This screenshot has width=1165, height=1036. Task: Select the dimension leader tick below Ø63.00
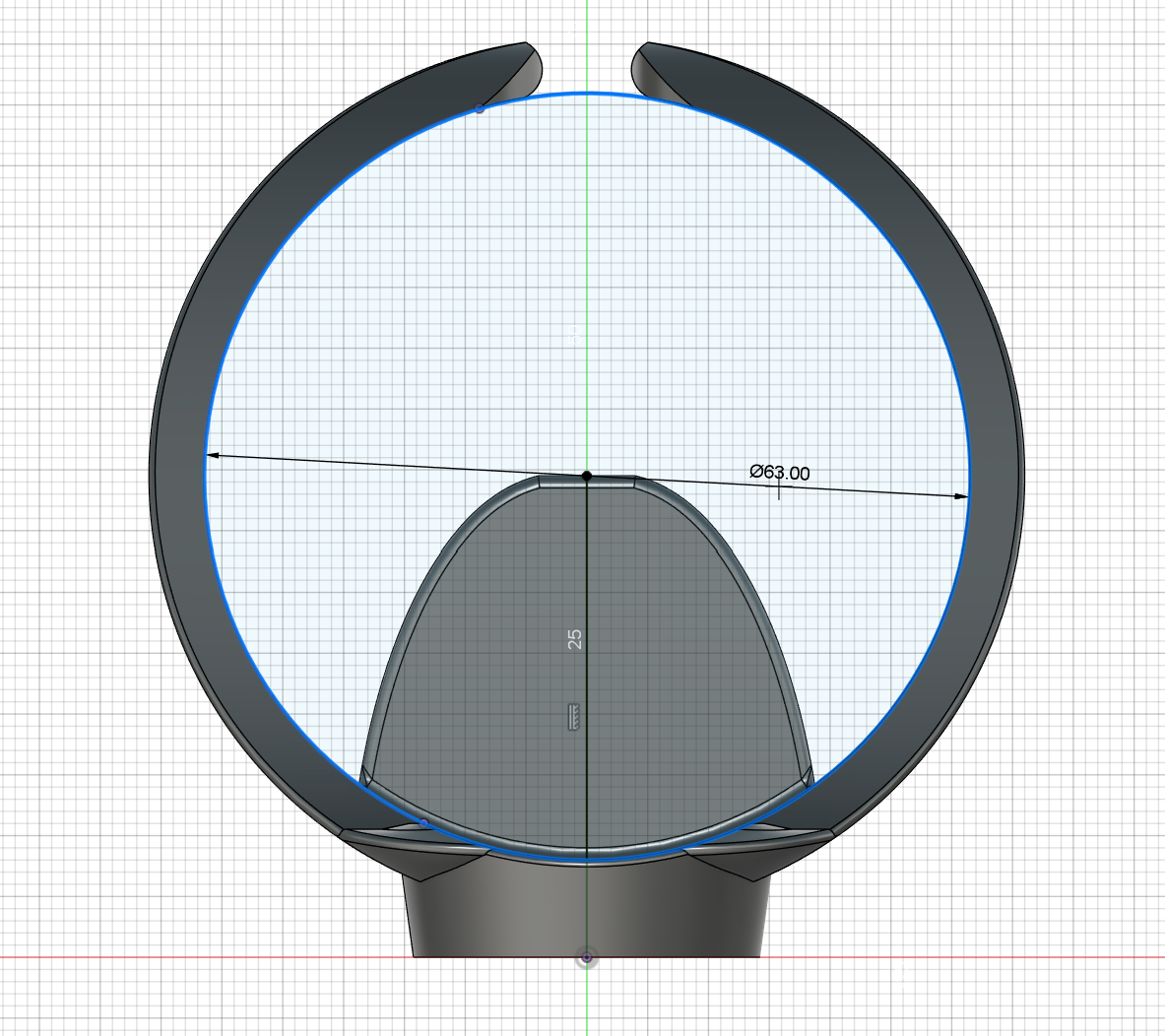pyautogui.click(x=779, y=489)
